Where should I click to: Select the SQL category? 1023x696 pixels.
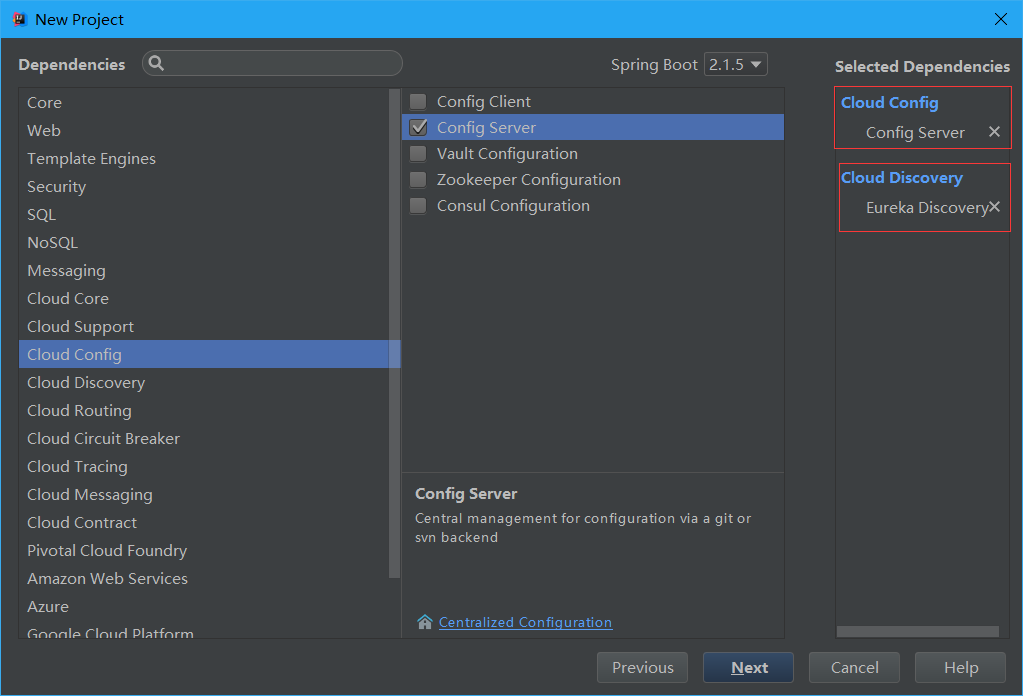click(204, 215)
